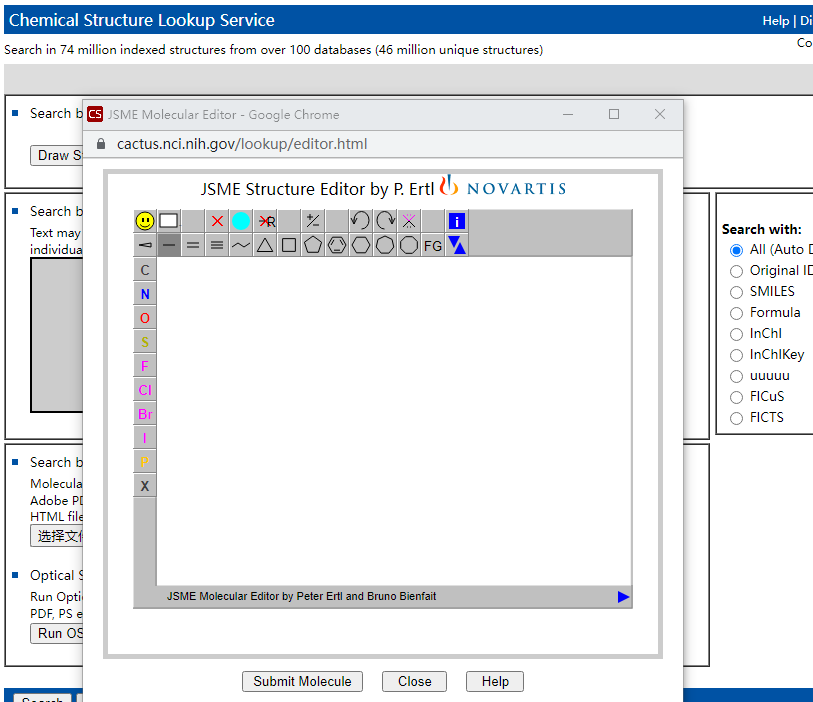813x702 pixels.
Task: Select the Fluorine (F) atom button
Action: (145, 366)
